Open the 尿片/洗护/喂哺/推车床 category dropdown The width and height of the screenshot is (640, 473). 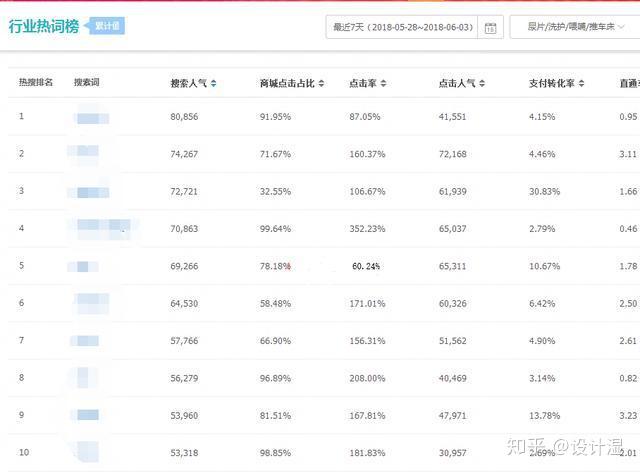[574, 27]
